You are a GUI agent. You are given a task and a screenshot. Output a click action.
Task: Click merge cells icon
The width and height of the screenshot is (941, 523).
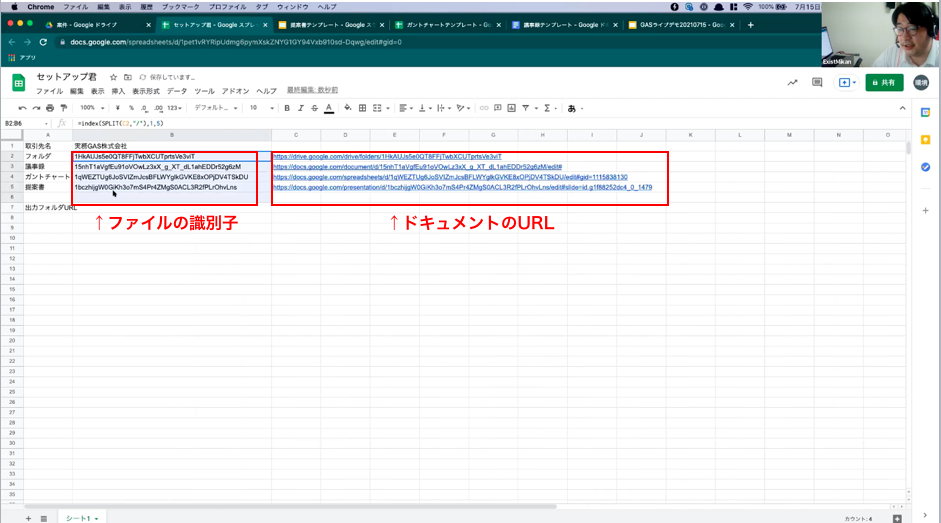pyautogui.click(x=377, y=108)
